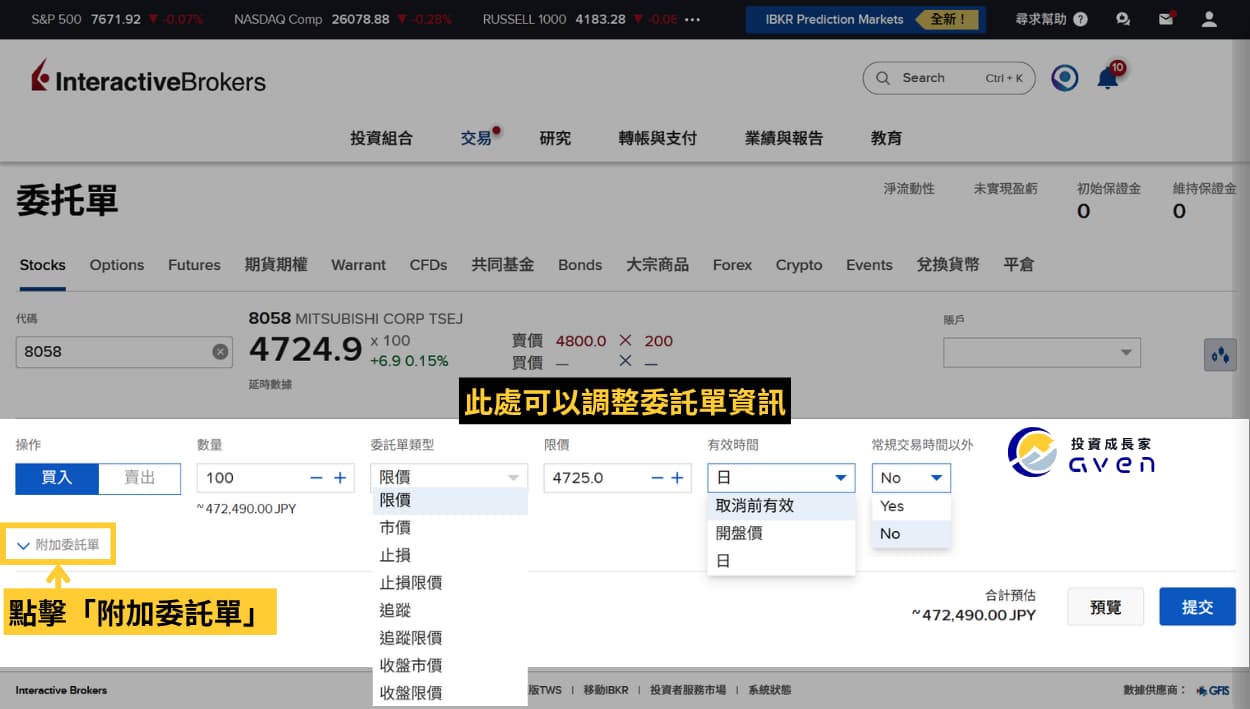The width and height of the screenshot is (1250, 709).
Task: Open the 交易 menu
Action: tap(477, 138)
